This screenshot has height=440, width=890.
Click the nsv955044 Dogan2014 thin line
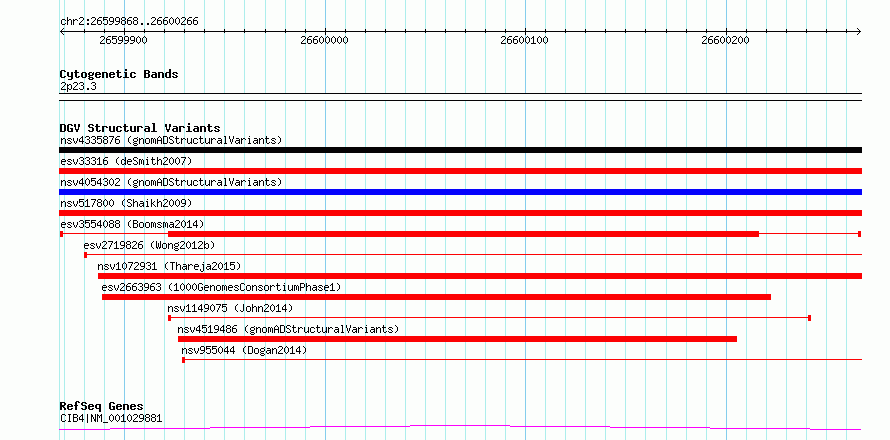click(x=522, y=360)
